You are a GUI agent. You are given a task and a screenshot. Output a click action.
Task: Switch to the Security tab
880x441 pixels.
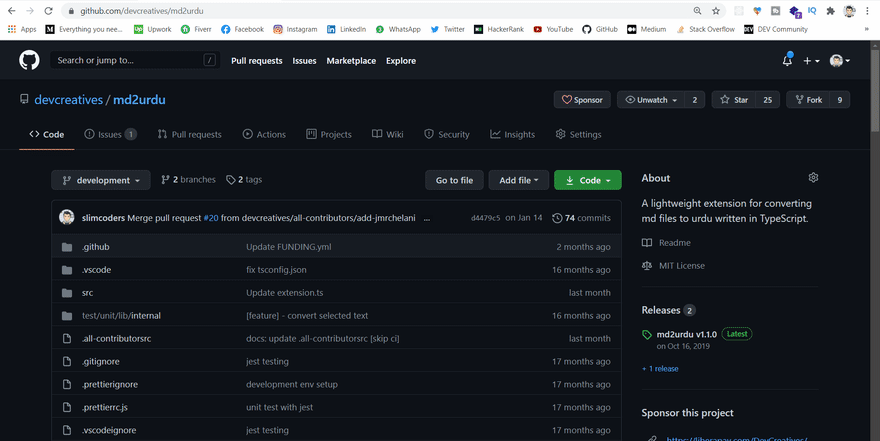pos(447,134)
